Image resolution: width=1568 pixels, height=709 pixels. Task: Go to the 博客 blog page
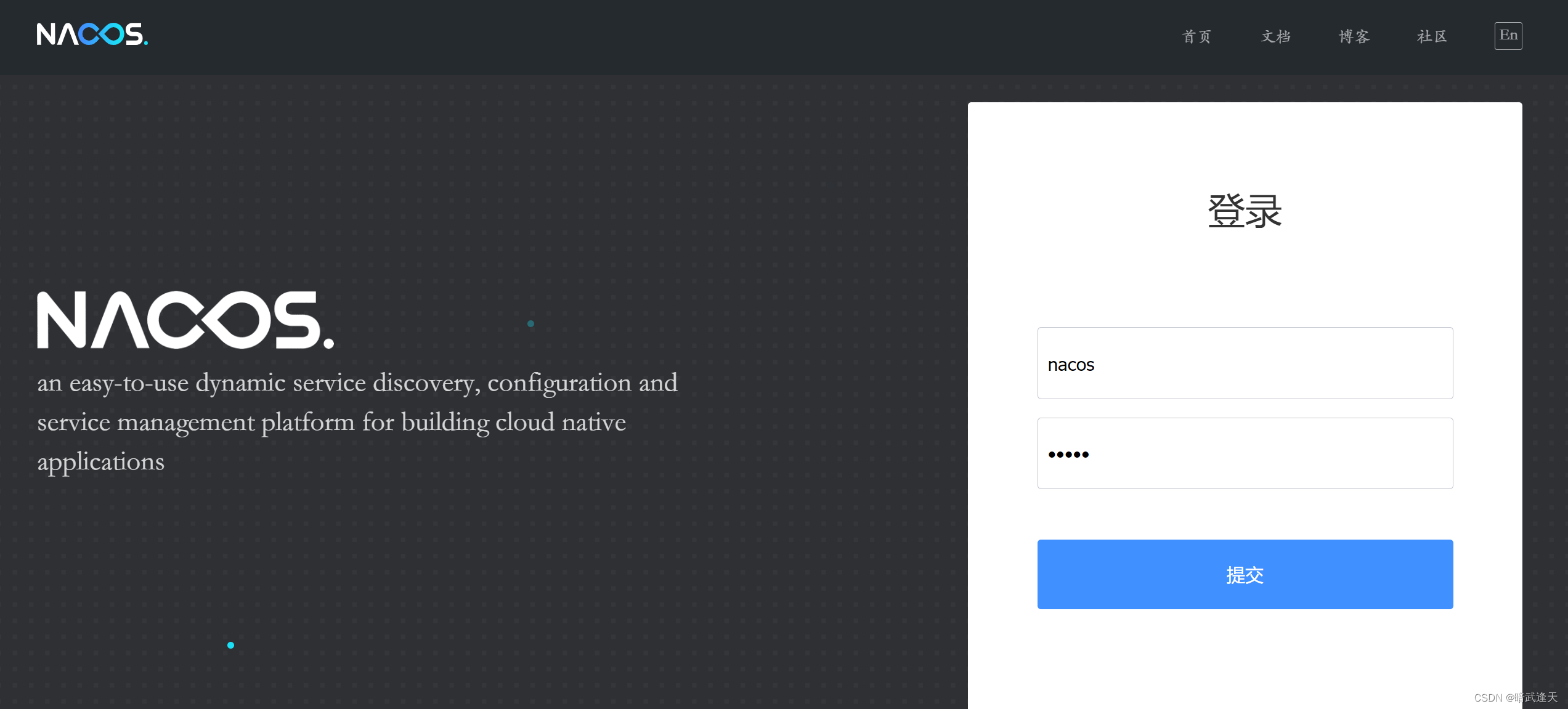click(x=1354, y=36)
